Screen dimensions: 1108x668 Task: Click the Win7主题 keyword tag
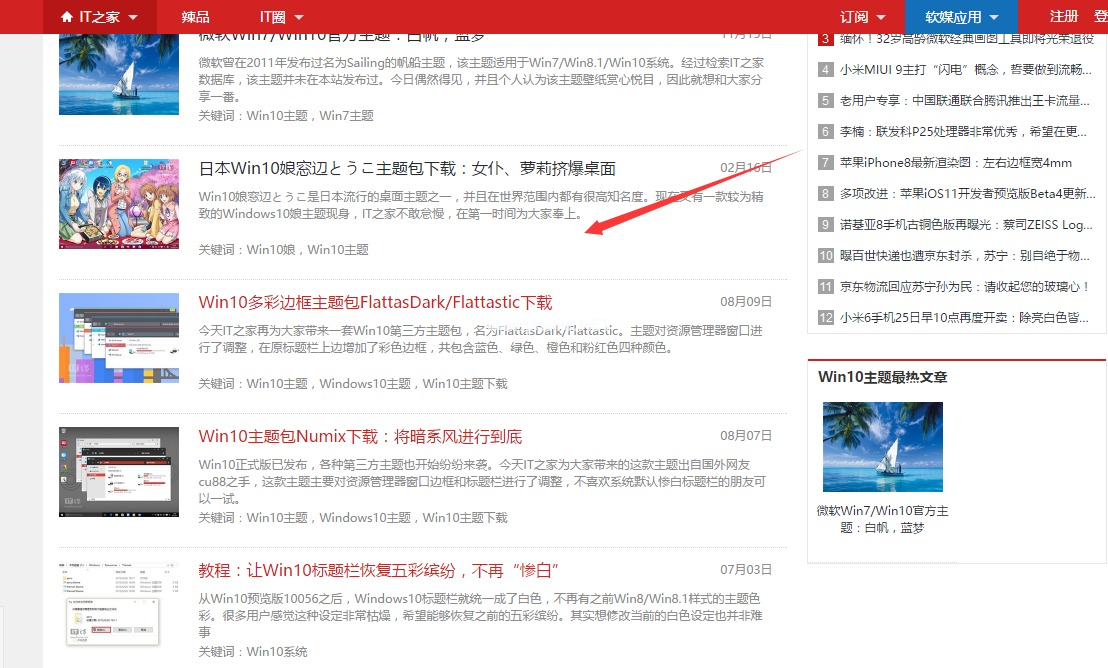pyautogui.click(x=347, y=116)
